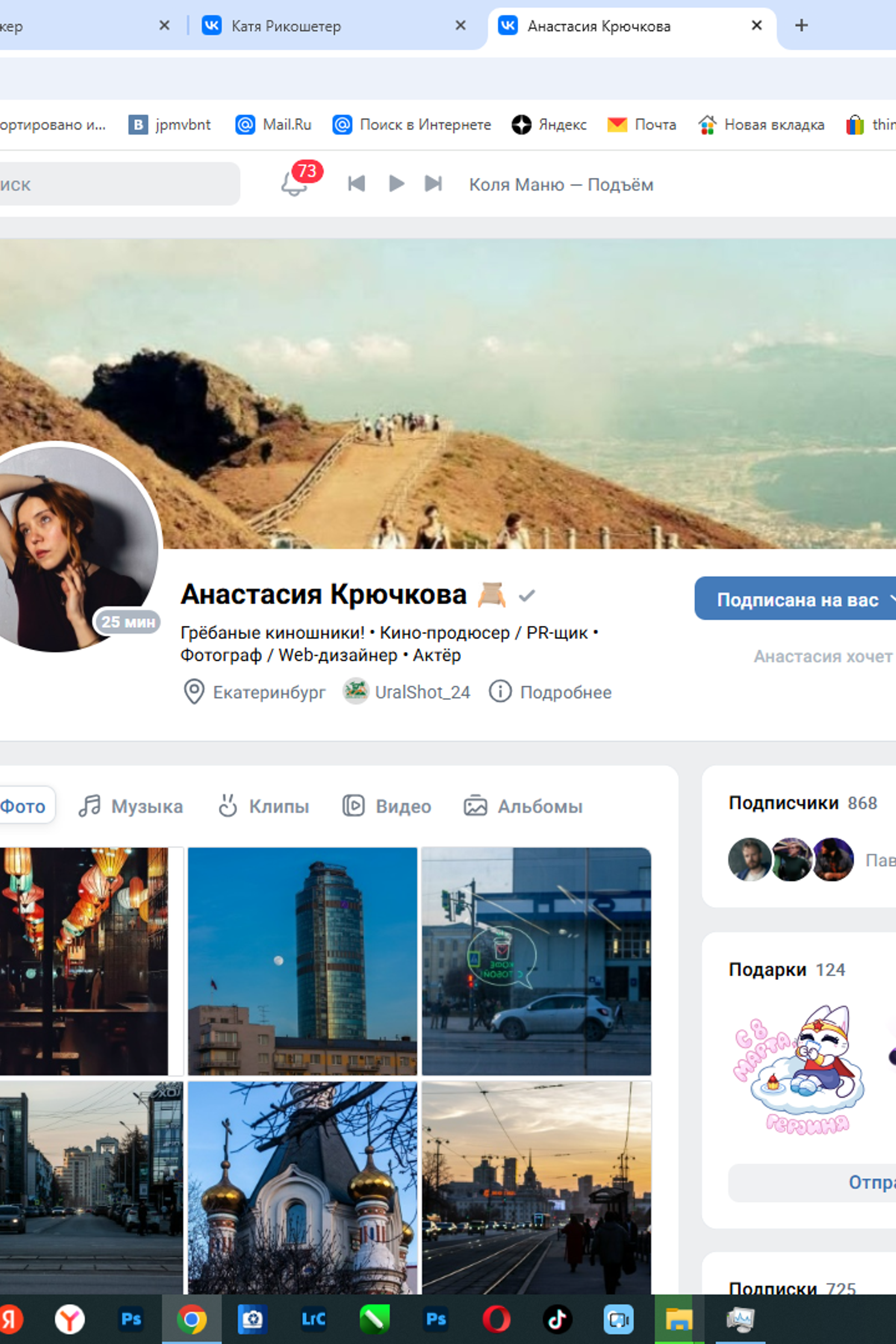This screenshot has height=1344, width=896.
Task: Open the notifications bell with 73 badge
Action: click(295, 183)
